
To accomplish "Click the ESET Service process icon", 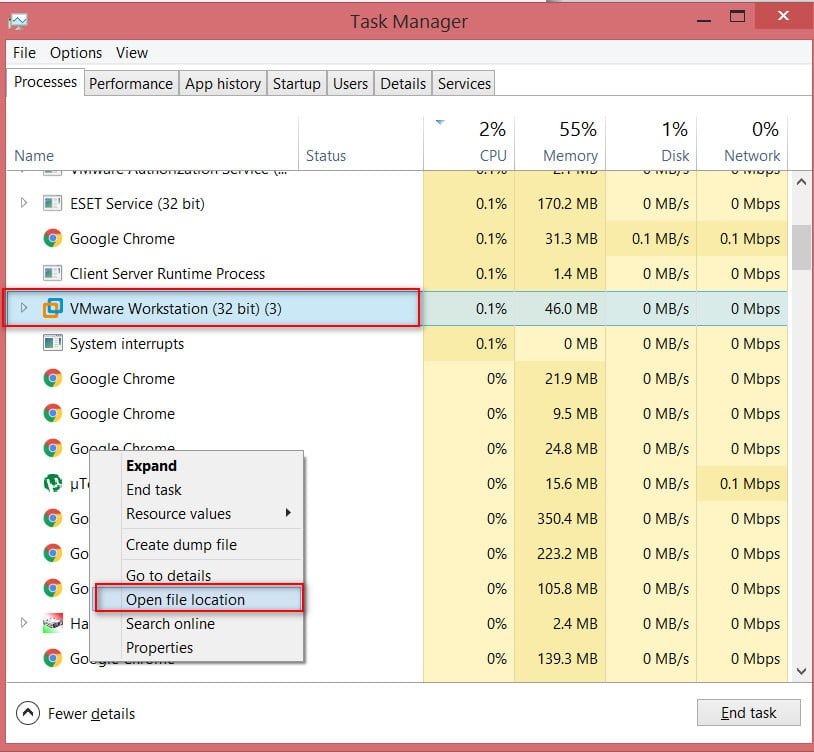I will click(x=52, y=203).
